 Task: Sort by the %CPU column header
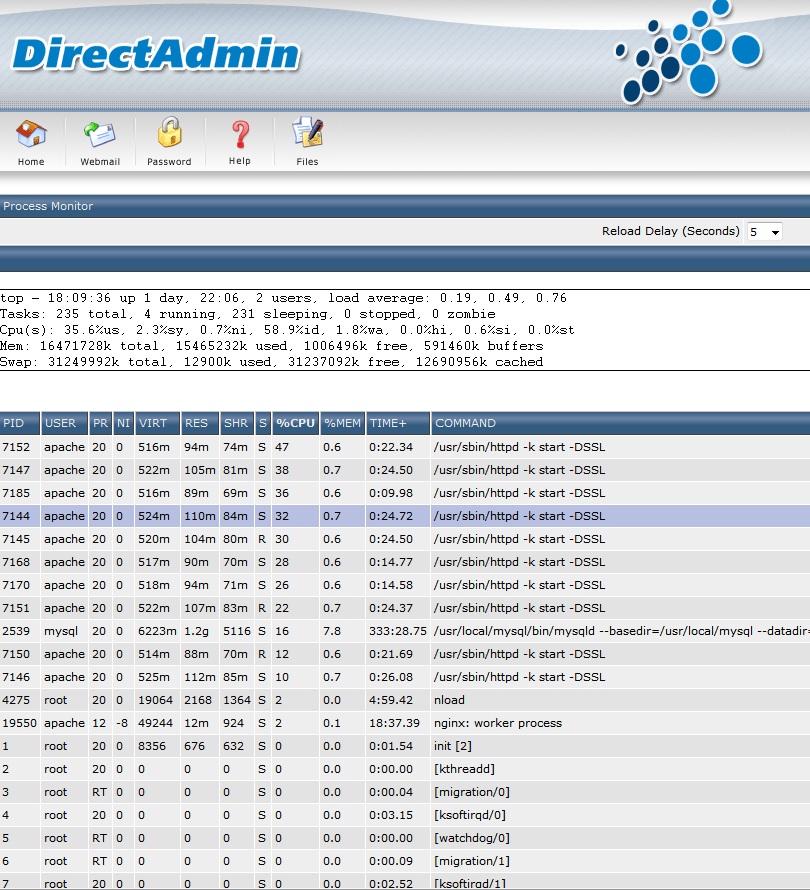296,423
